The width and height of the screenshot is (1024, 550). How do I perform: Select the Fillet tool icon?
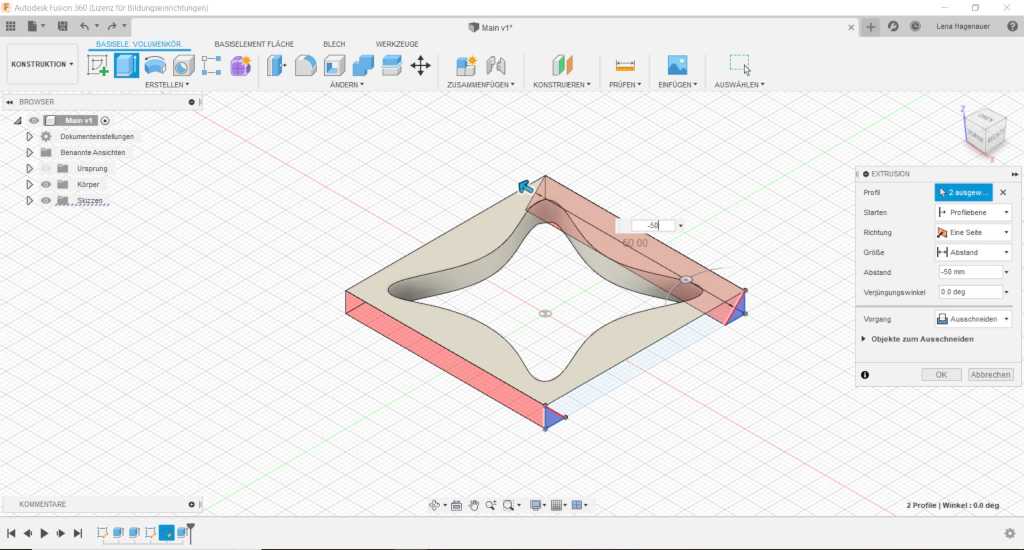click(306, 65)
